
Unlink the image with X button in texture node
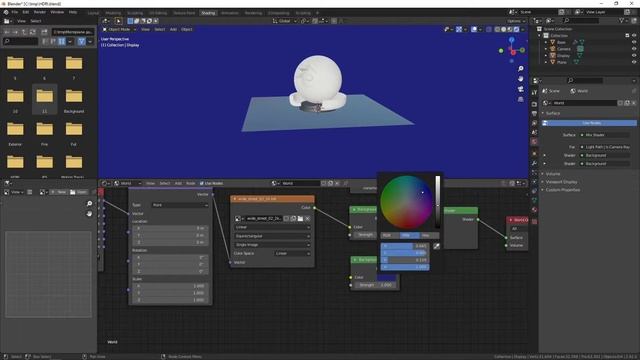pyautogui.click(x=307, y=219)
